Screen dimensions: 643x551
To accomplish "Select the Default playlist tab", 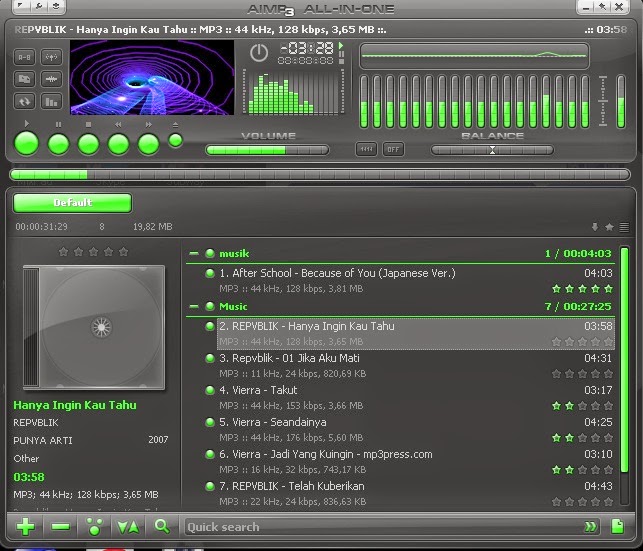I will (x=73, y=203).
